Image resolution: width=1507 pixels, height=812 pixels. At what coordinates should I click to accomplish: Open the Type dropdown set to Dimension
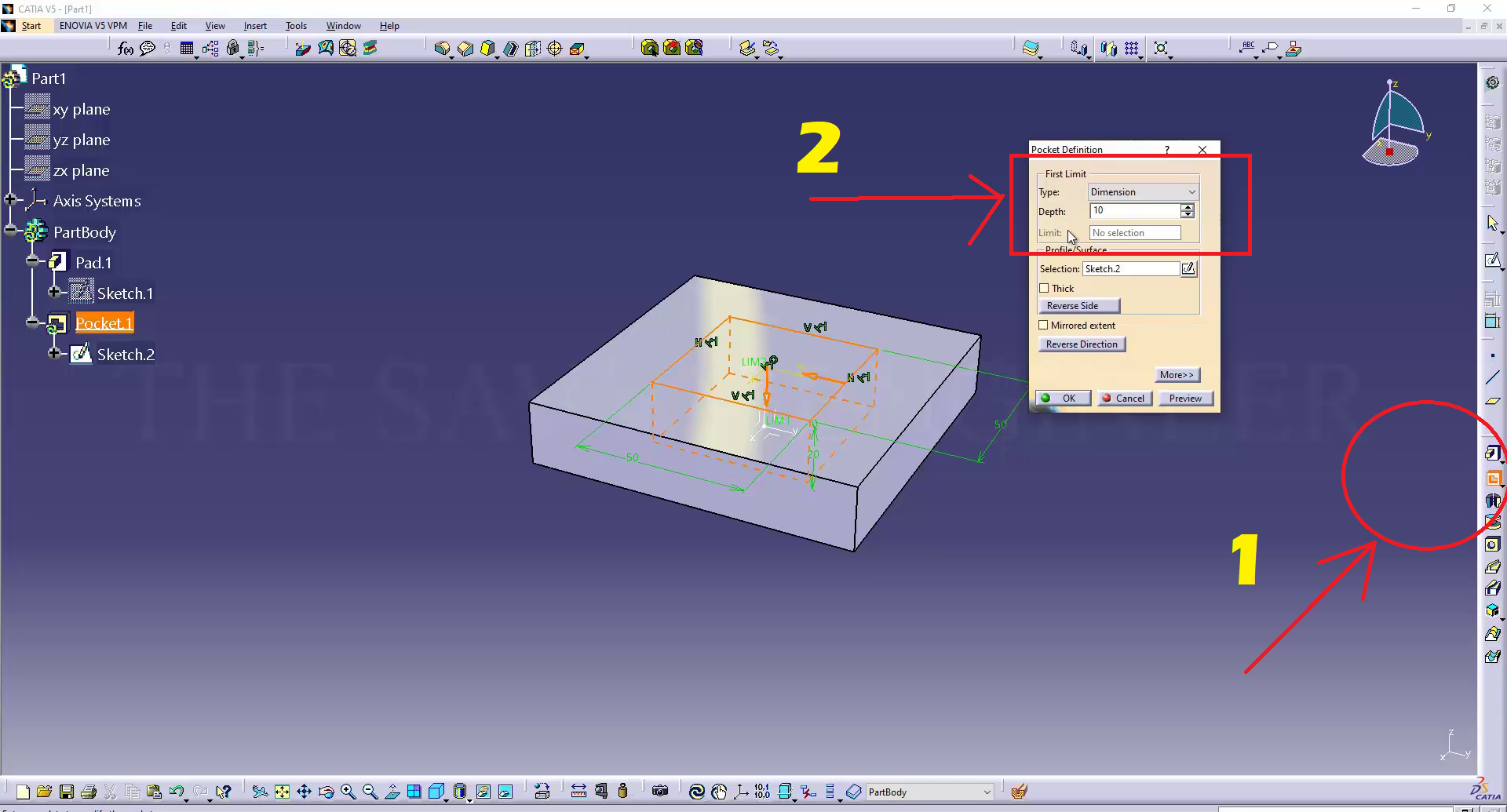tap(1143, 192)
